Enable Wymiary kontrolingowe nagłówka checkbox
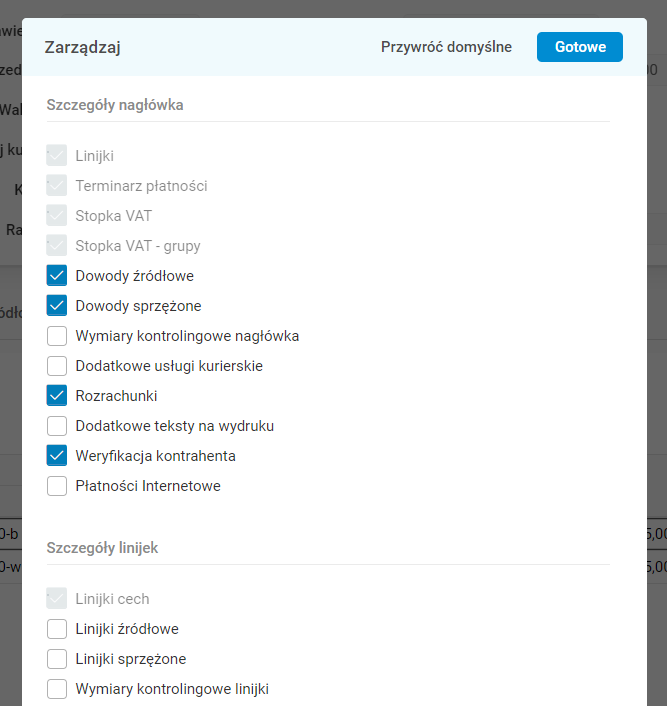The width and height of the screenshot is (667, 706). click(x=57, y=336)
